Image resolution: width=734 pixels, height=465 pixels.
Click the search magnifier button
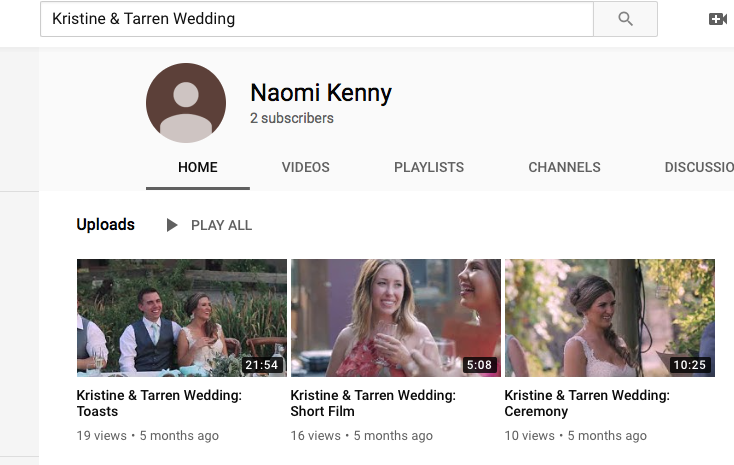(x=625, y=19)
